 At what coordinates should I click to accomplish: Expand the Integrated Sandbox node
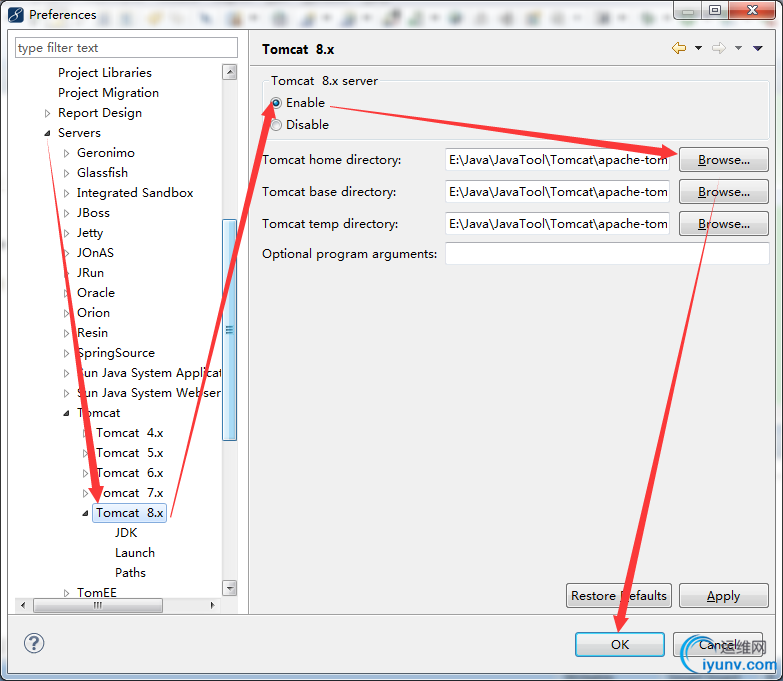click(66, 193)
